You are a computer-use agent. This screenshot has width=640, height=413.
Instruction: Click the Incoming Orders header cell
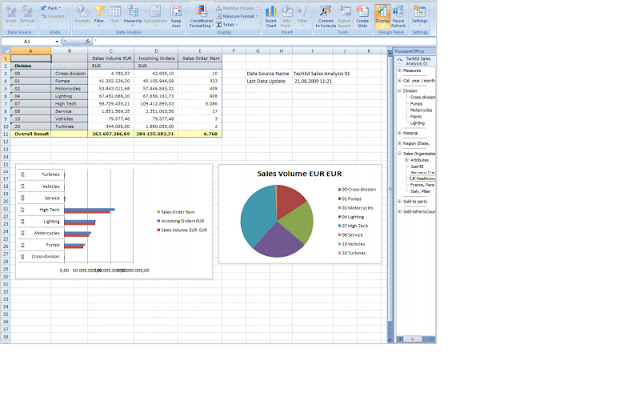(x=156, y=58)
